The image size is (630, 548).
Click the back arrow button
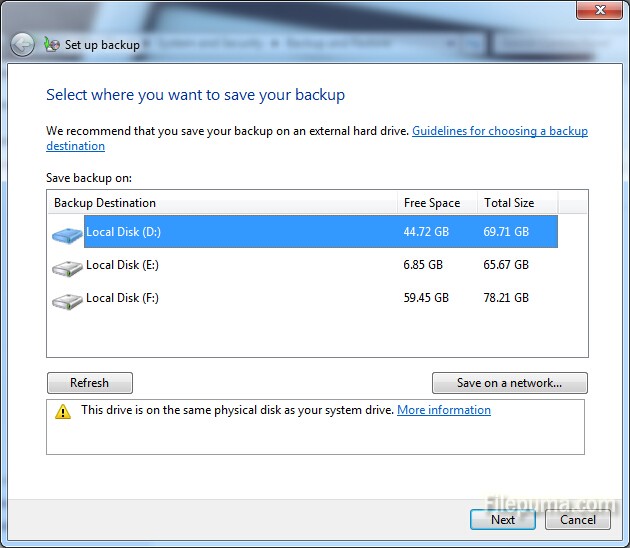(x=22, y=45)
